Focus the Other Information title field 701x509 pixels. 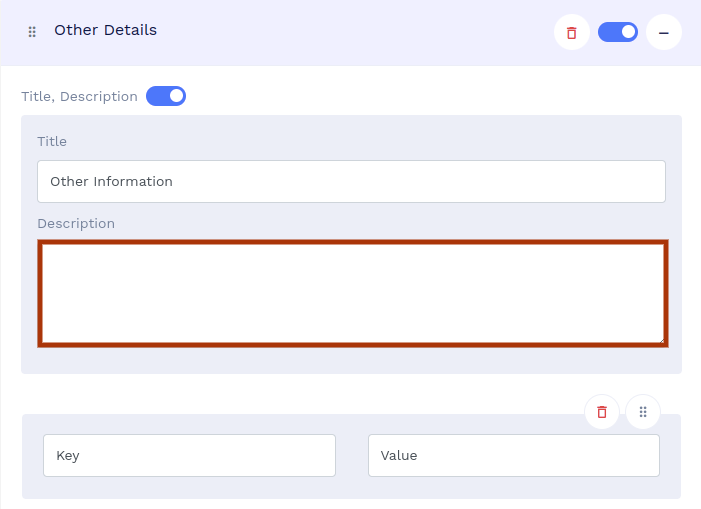[x=351, y=182]
